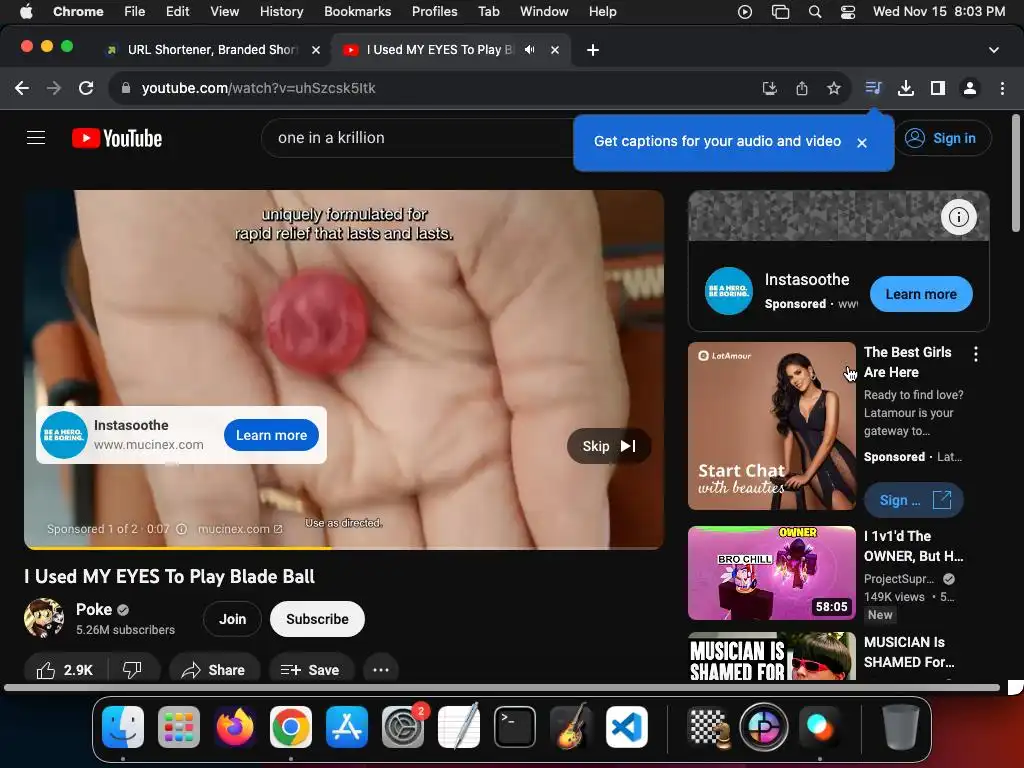Viewport: 1024px width, 768px height.
Task: Open more actions ellipsis below video
Action: pos(381,670)
